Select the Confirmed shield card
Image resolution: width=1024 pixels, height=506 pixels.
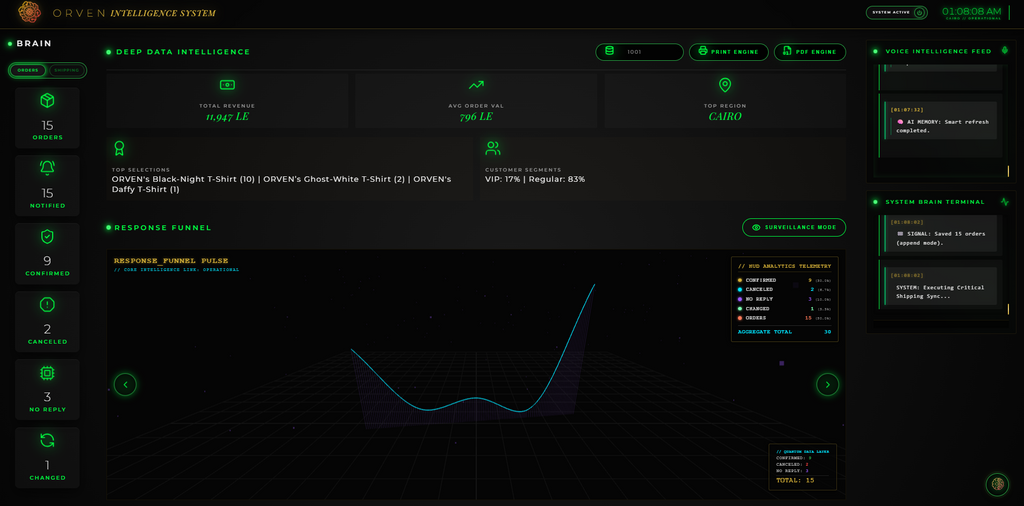point(47,253)
